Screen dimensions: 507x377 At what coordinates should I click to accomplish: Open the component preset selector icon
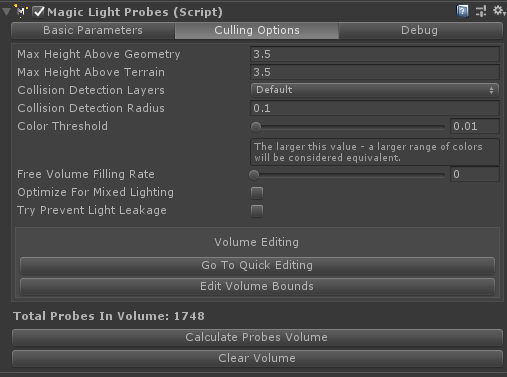481,11
